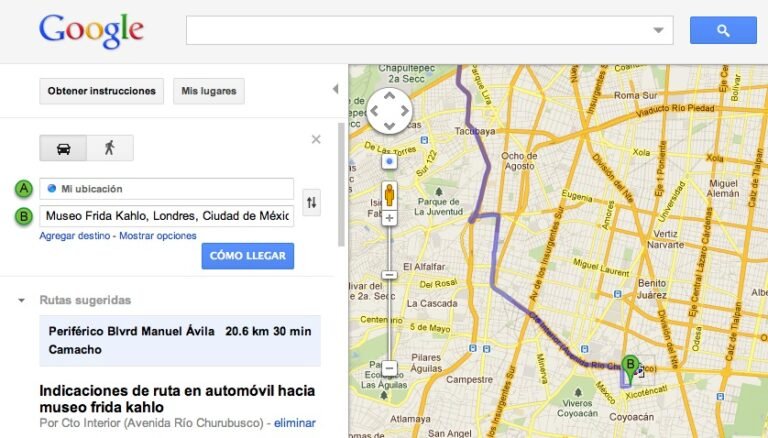Open the search box dropdown arrow
768x438 pixels.
point(658,30)
